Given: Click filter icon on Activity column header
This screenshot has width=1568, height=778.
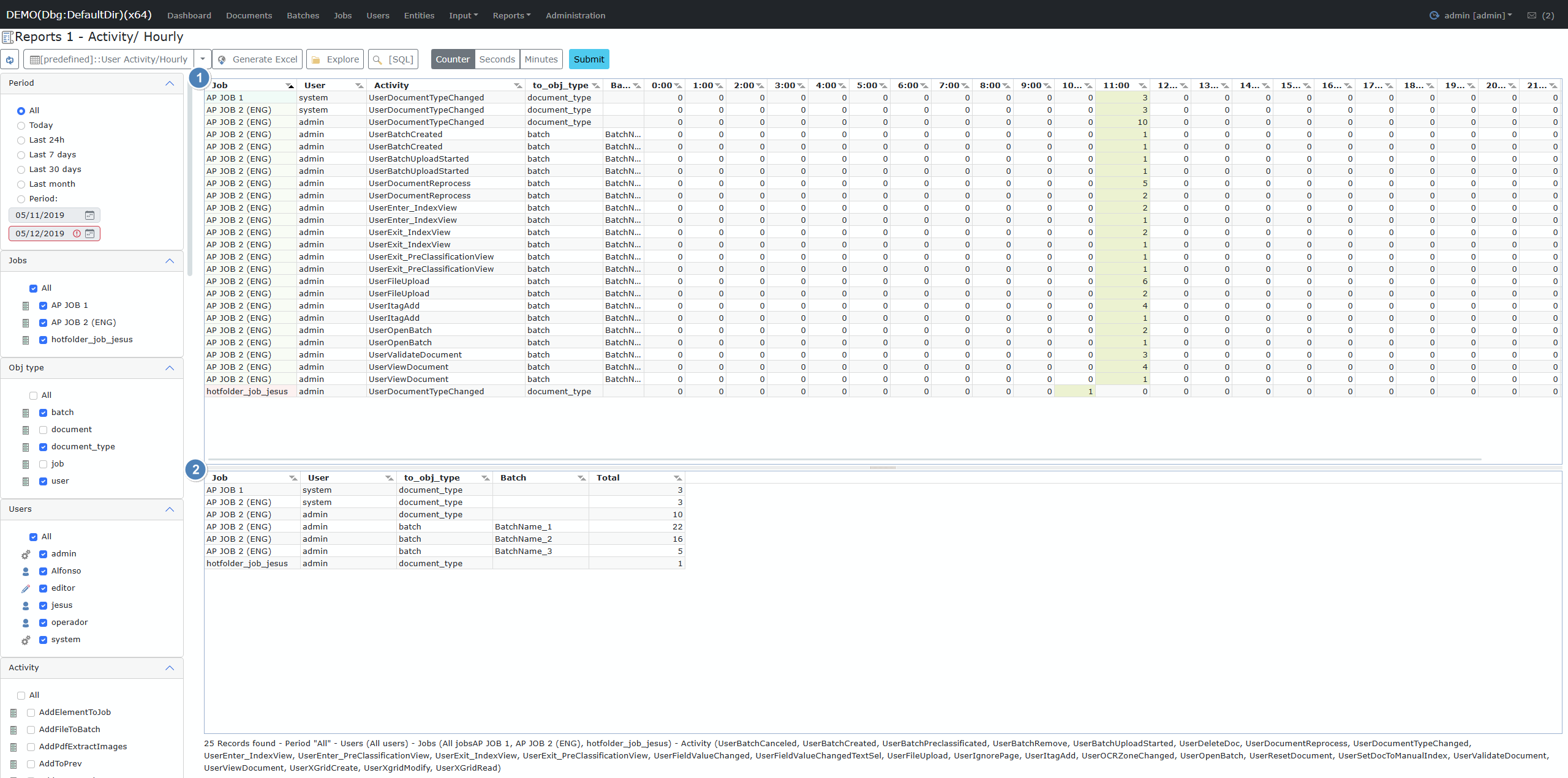Looking at the screenshot, I should [x=518, y=86].
